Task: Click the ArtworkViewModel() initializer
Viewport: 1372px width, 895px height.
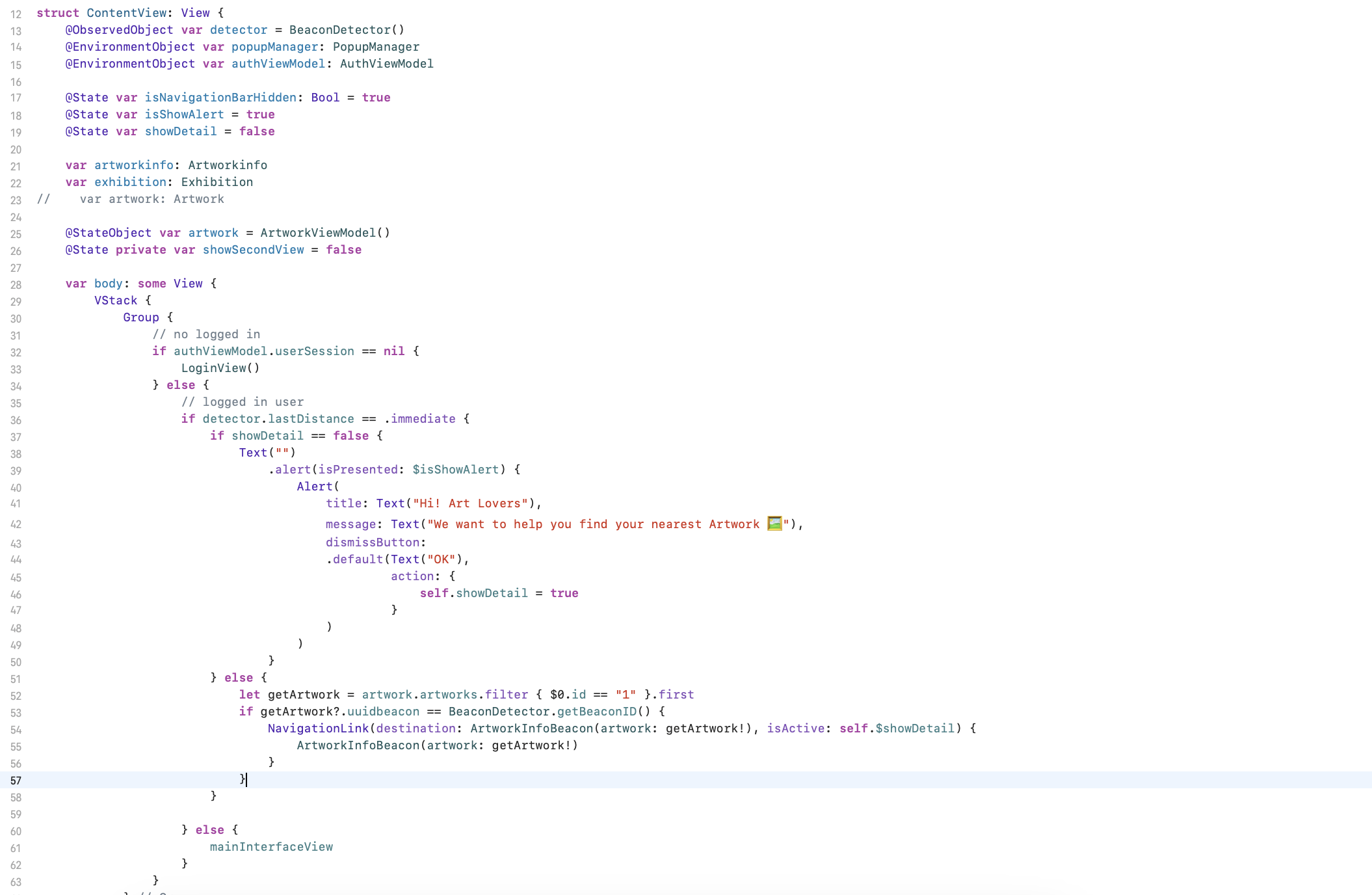Action: [325, 233]
